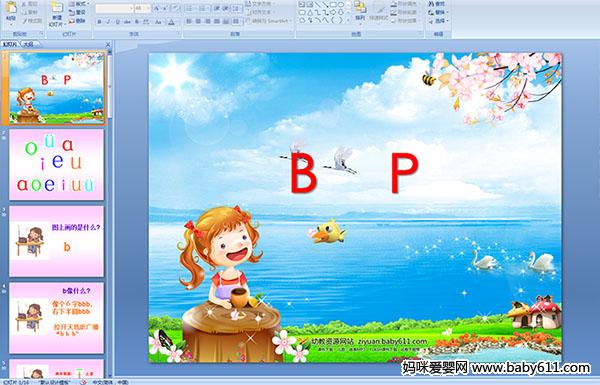Toggle Strikethrough abc formatting
Screen dimensions: 600x385
pos(127,22)
